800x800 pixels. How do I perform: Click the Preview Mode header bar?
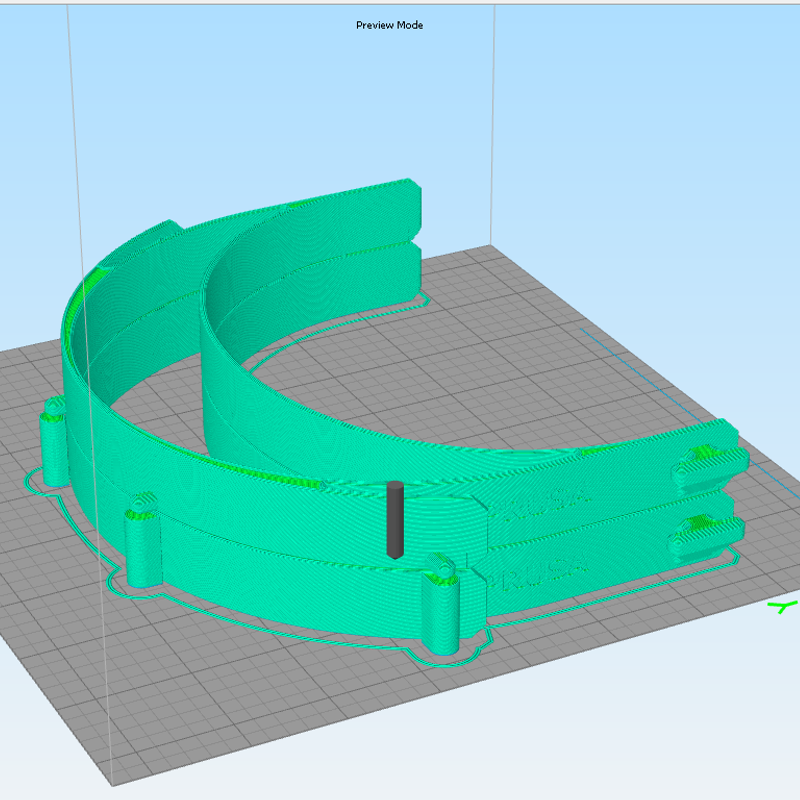point(389,25)
